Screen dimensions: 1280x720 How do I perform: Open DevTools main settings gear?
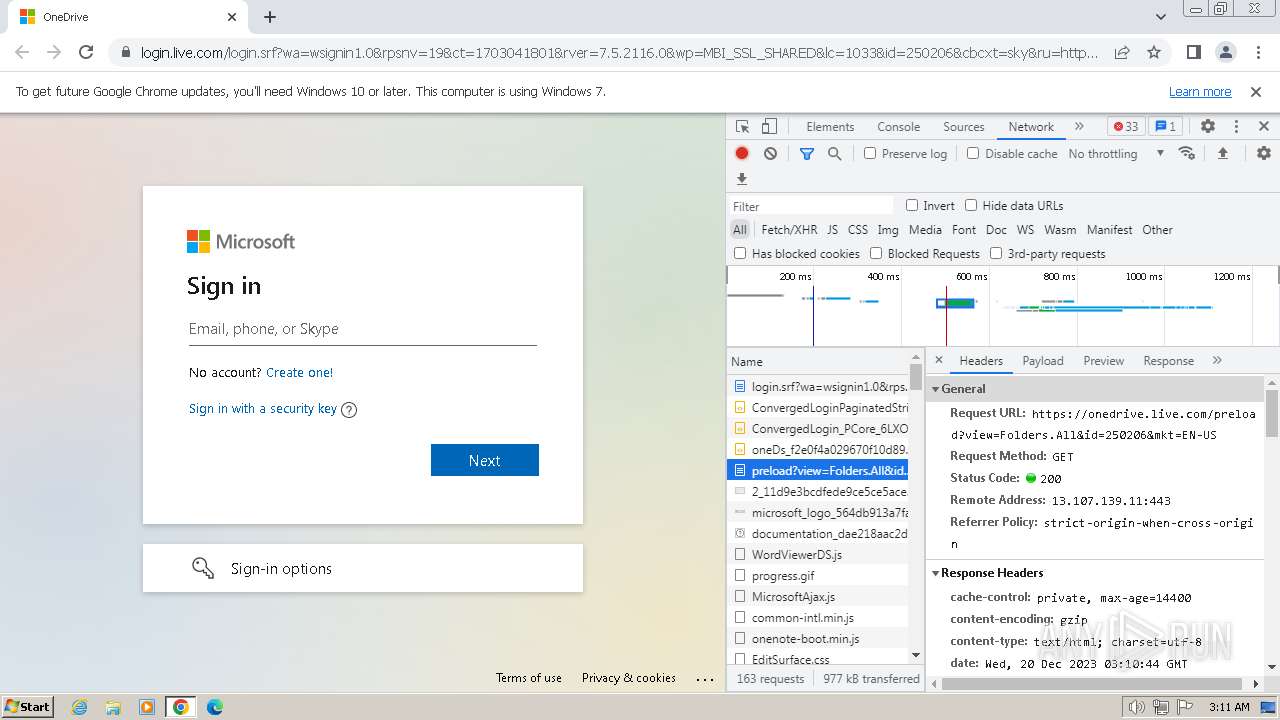(x=1208, y=127)
